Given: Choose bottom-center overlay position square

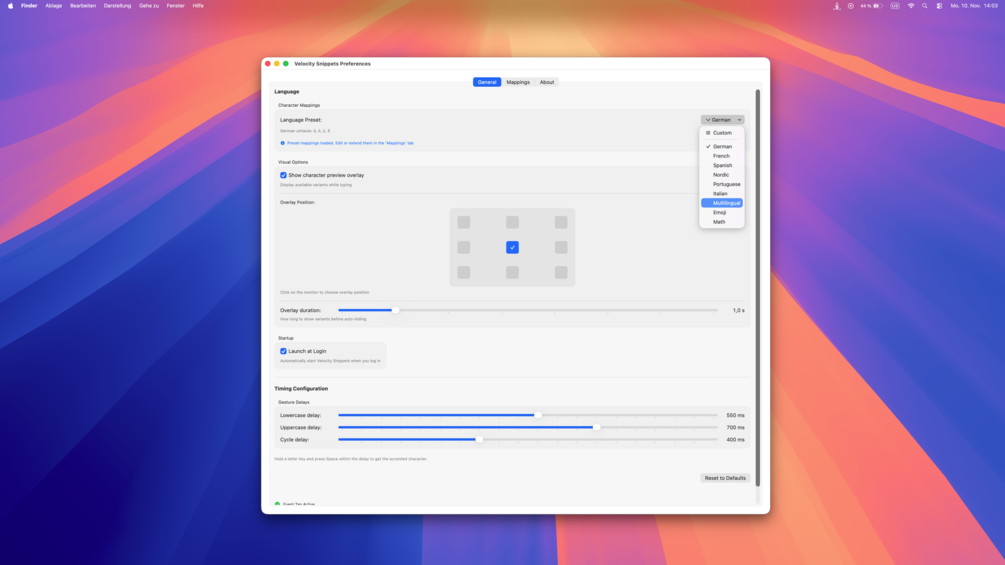Looking at the screenshot, I should tap(512, 272).
